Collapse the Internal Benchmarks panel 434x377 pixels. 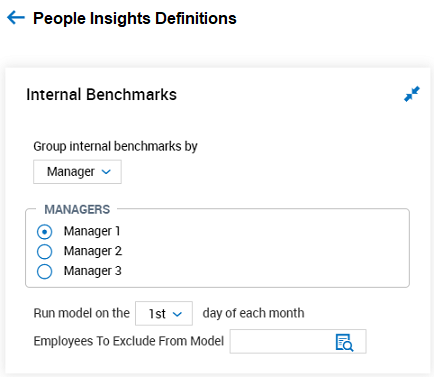click(412, 94)
